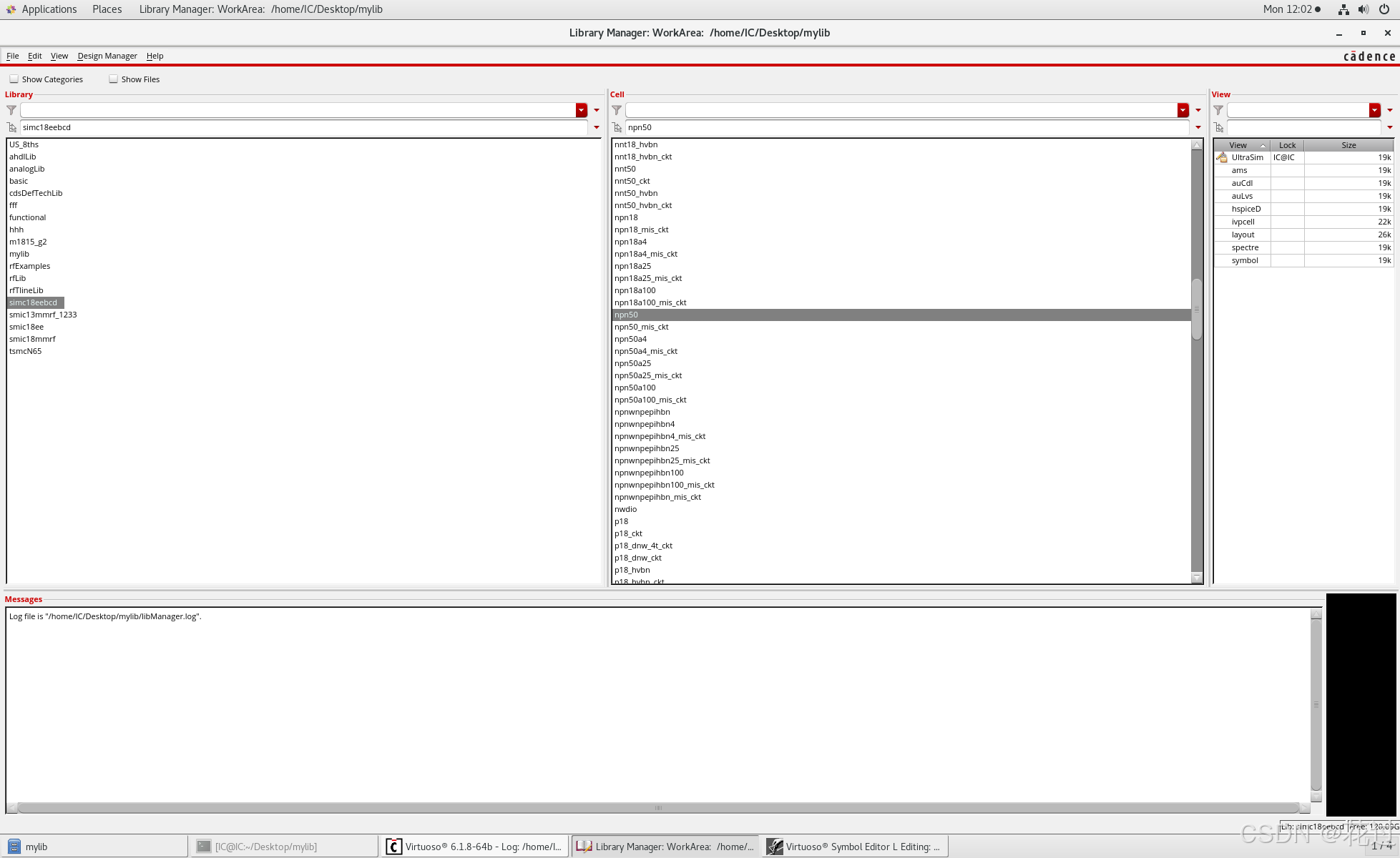Click the Library search icon beside simc18eebcd
The image size is (1400, 858).
coord(11,127)
